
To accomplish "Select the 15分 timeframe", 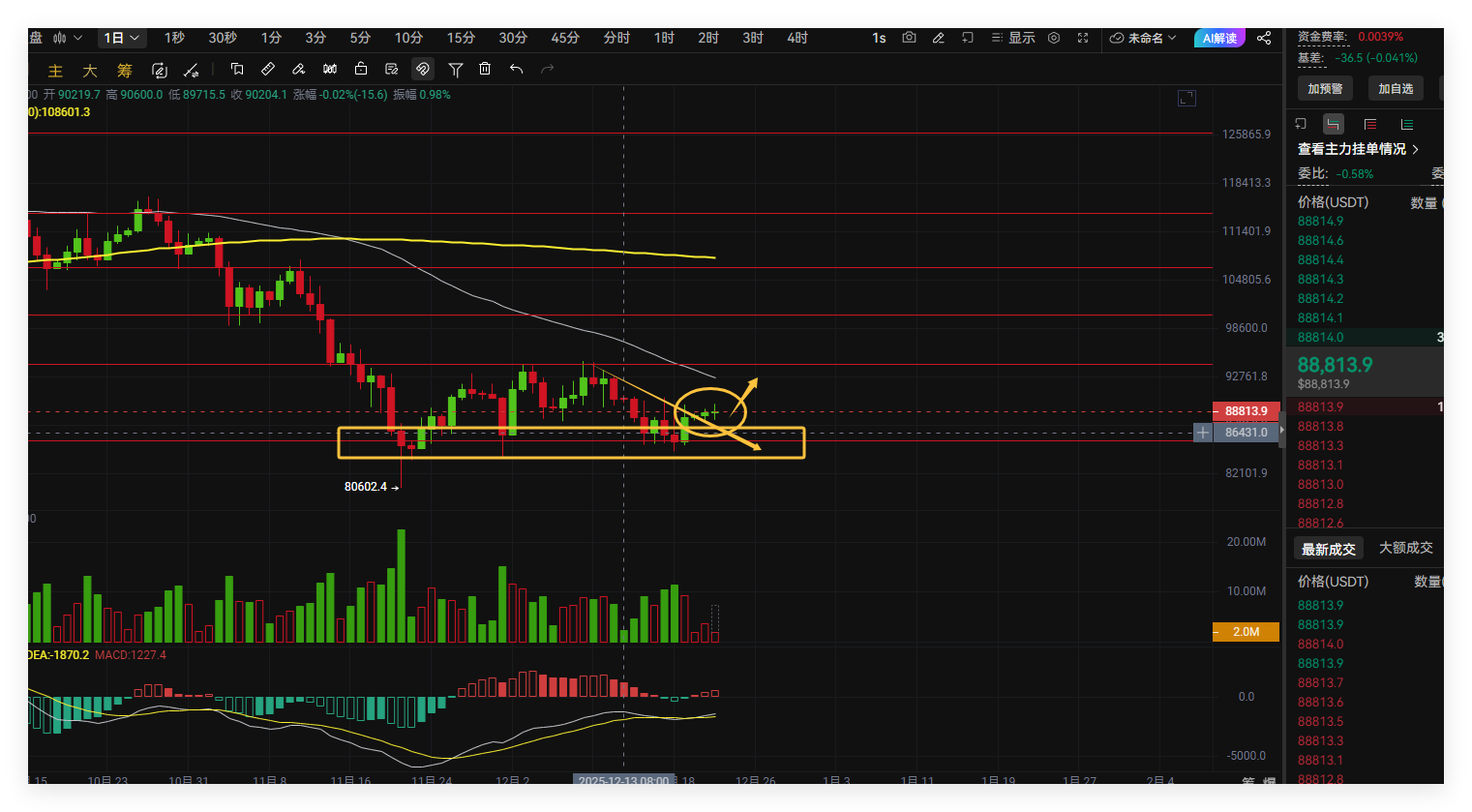I will pyautogui.click(x=461, y=38).
